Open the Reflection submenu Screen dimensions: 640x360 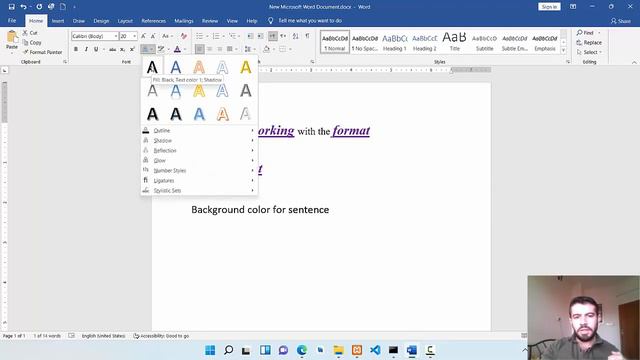[199, 151]
